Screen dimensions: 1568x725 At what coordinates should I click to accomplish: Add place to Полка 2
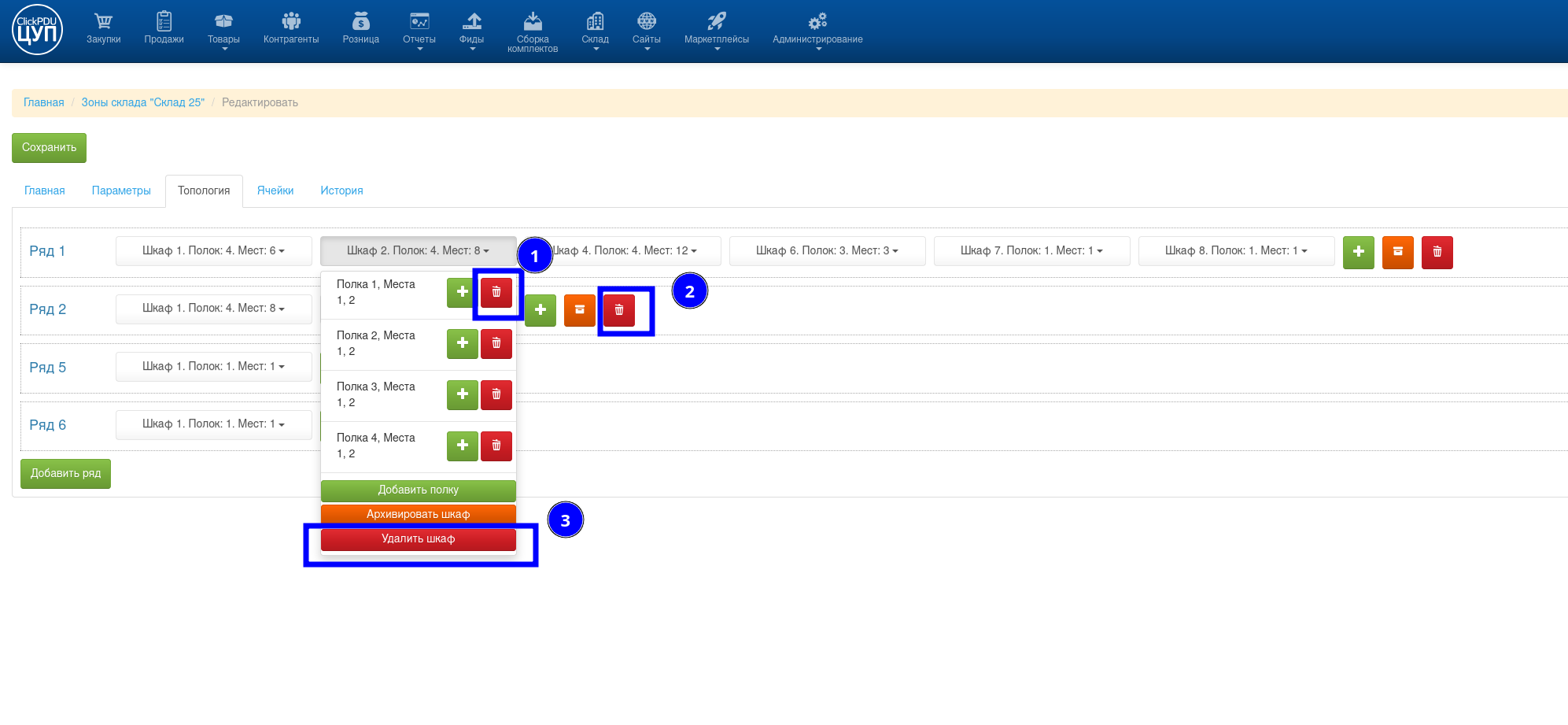tap(463, 344)
